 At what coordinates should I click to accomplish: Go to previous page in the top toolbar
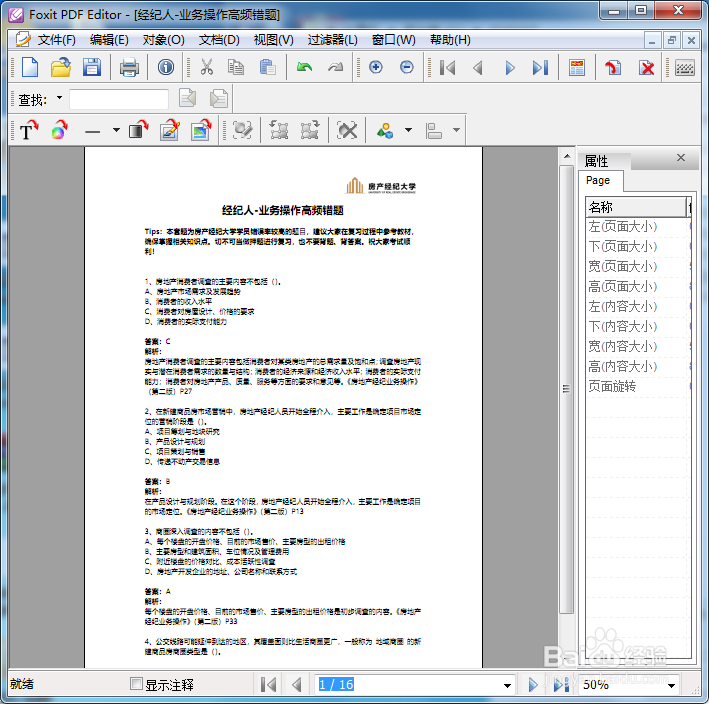[478, 68]
